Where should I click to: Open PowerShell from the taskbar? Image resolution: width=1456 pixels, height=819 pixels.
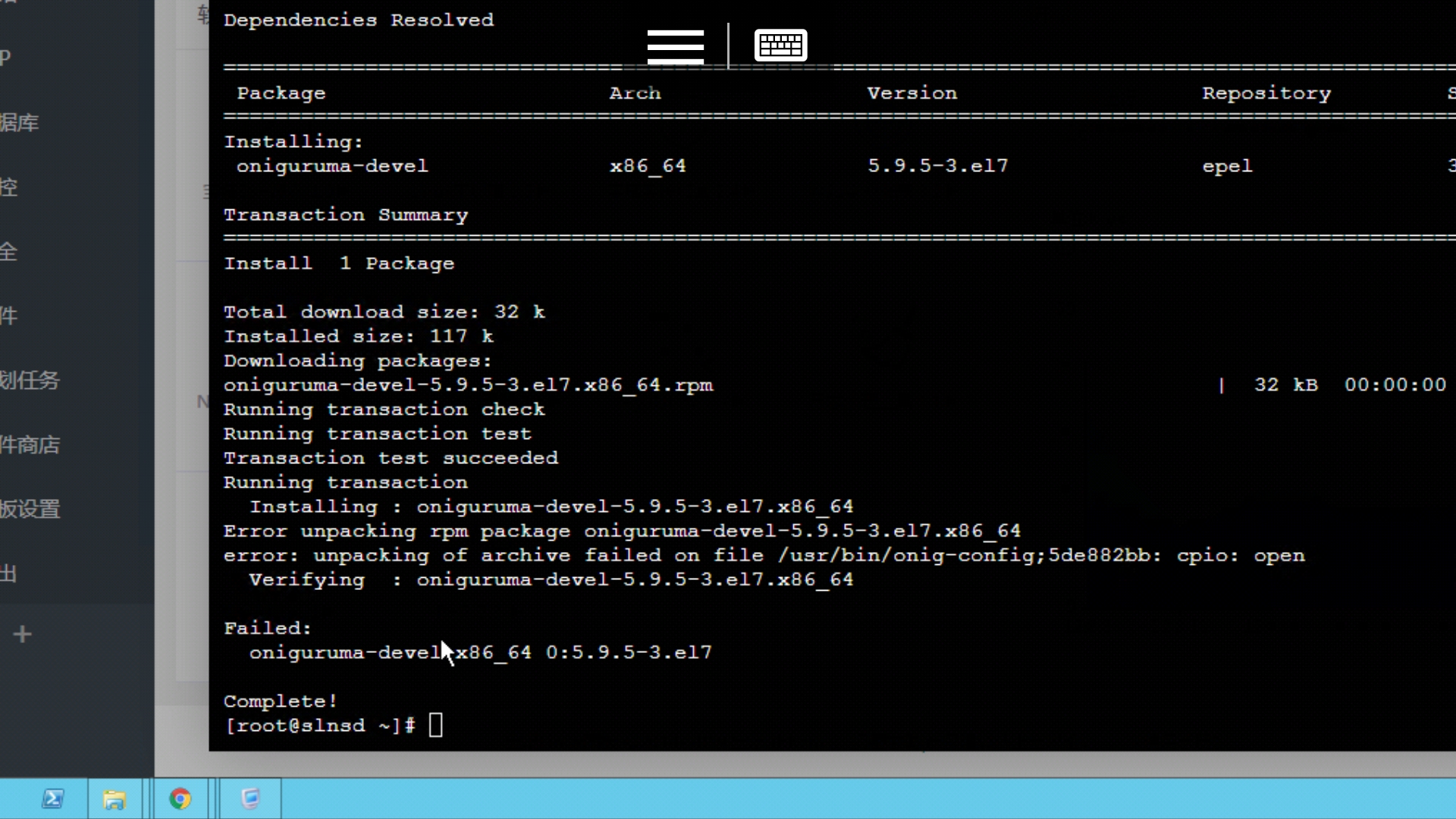coord(53,799)
